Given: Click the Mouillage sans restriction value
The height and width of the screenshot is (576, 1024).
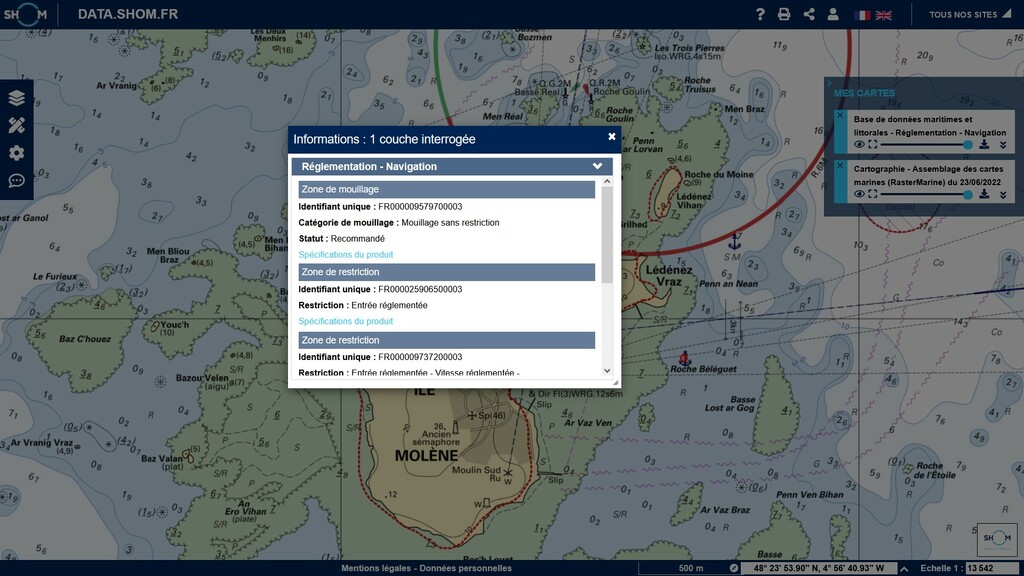Looking at the screenshot, I should 450,223.
